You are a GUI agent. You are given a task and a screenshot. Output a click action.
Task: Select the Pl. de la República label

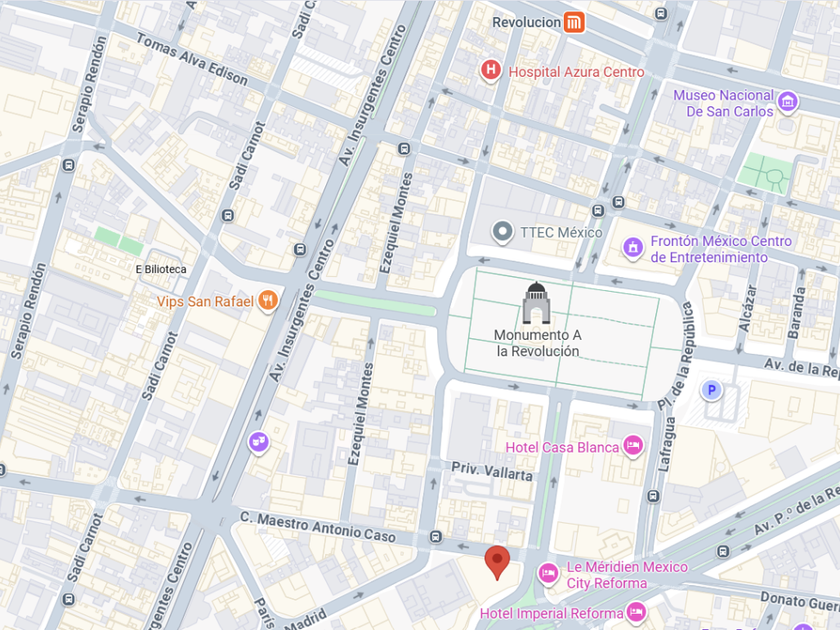point(676,356)
